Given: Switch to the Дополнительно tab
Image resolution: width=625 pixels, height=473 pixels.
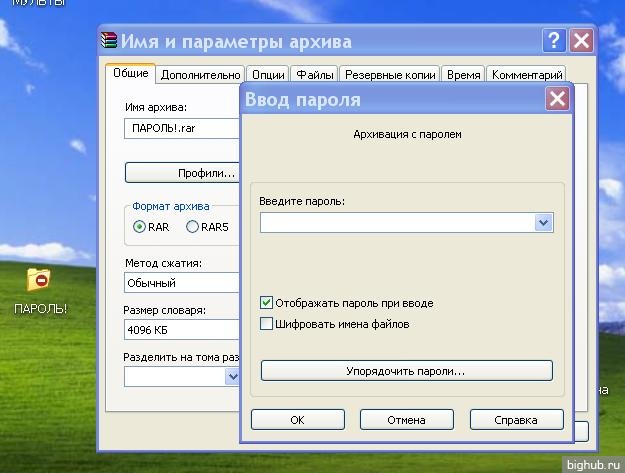Looking at the screenshot, I should tap(200, 75).
